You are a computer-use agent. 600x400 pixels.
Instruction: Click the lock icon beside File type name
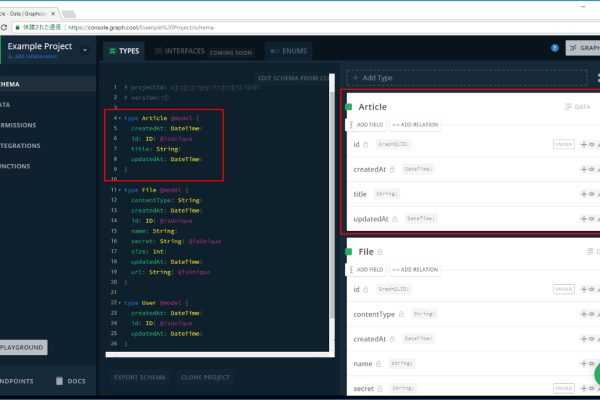(381, 252)
